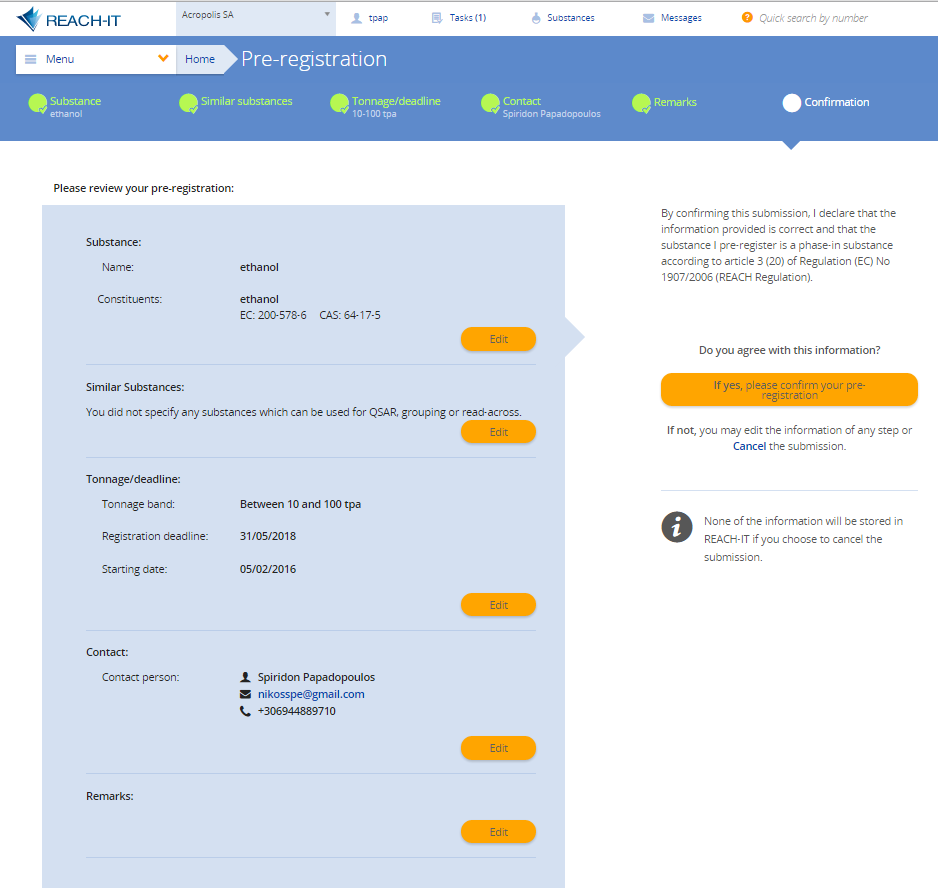
Task: Switch to the Remarks step
Action: [675, 102]
